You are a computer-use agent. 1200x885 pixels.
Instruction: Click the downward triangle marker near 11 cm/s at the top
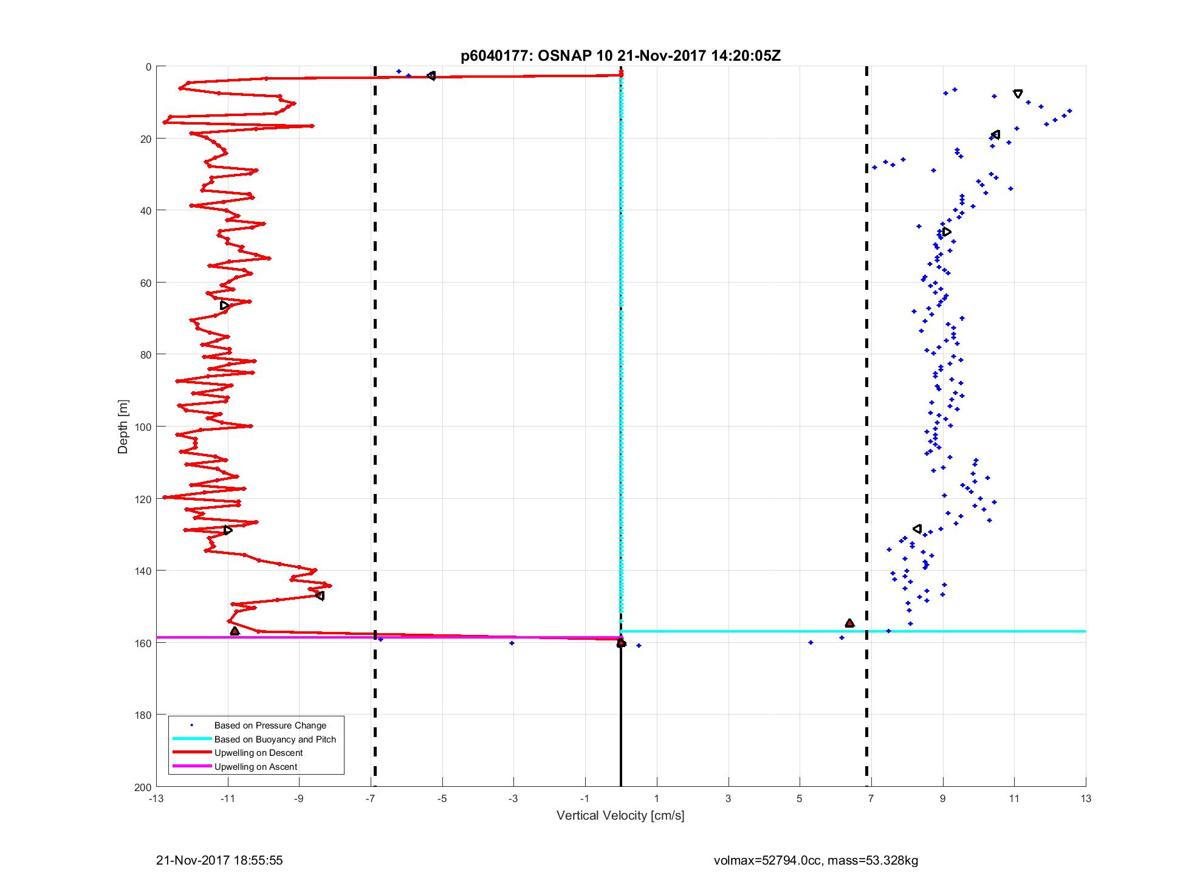pos(1017,94)
